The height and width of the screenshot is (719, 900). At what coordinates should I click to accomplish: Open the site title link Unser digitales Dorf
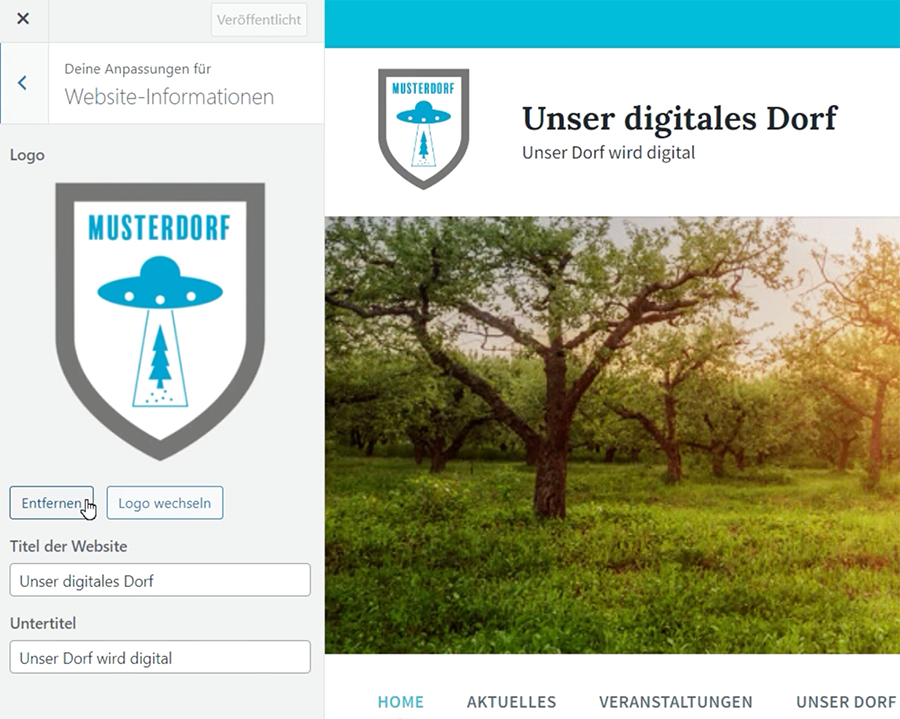click(x=679, y=118)
